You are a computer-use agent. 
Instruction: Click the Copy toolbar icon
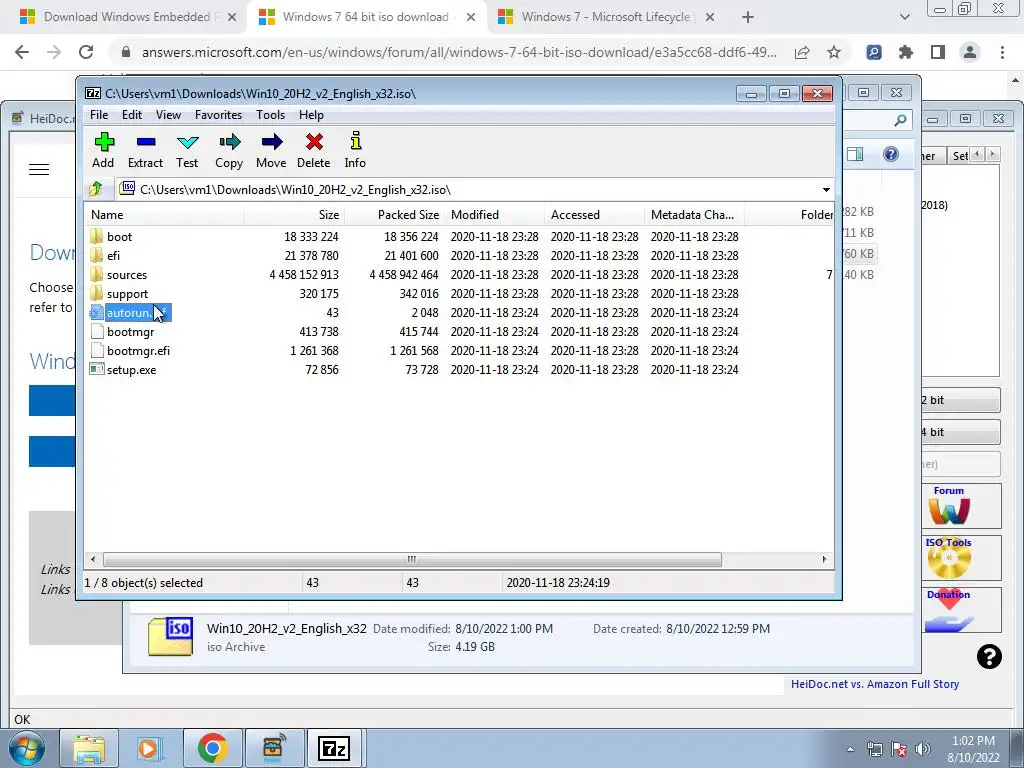(229, 142)
